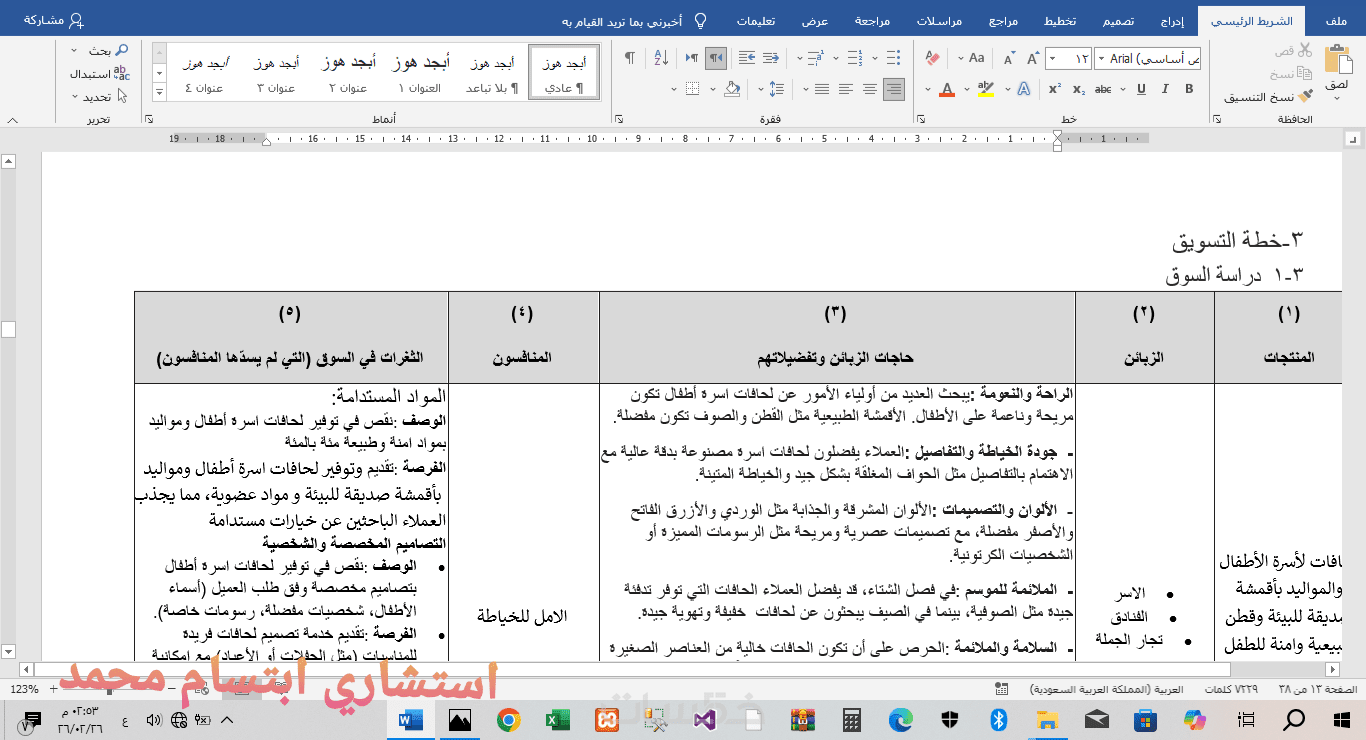This screenshot has width=1366, height=740.
Task: Toggle Bold formatting
Action: click(x=1188, y=89)
